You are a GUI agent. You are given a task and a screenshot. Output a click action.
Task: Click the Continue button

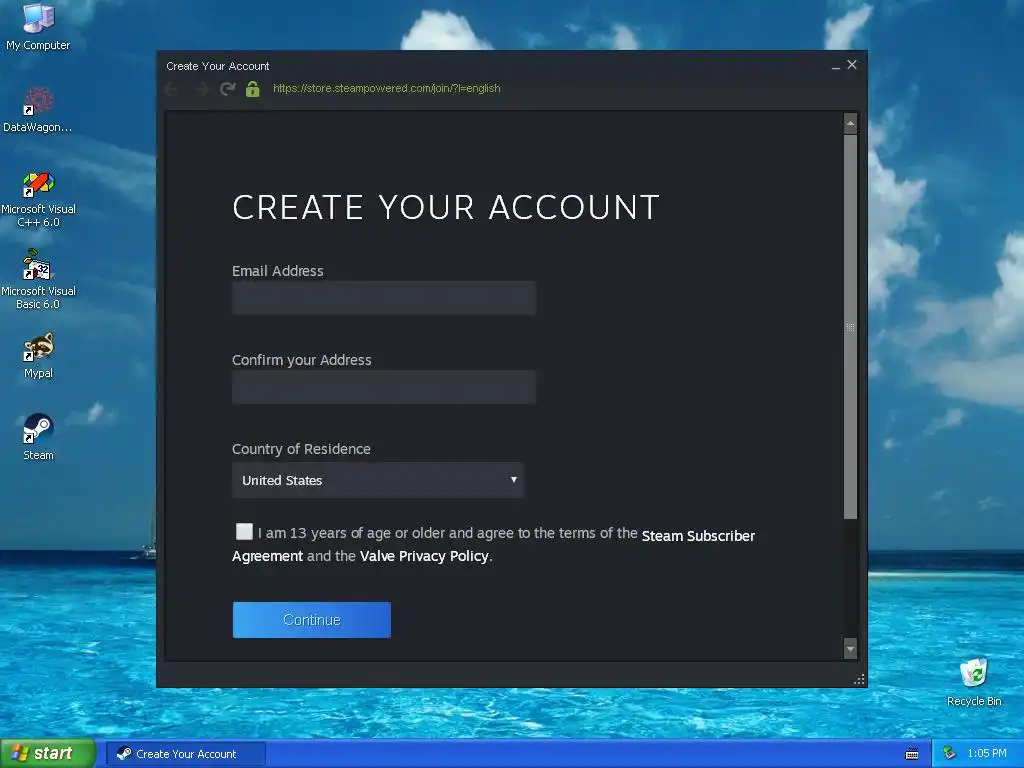click(312, 620)
